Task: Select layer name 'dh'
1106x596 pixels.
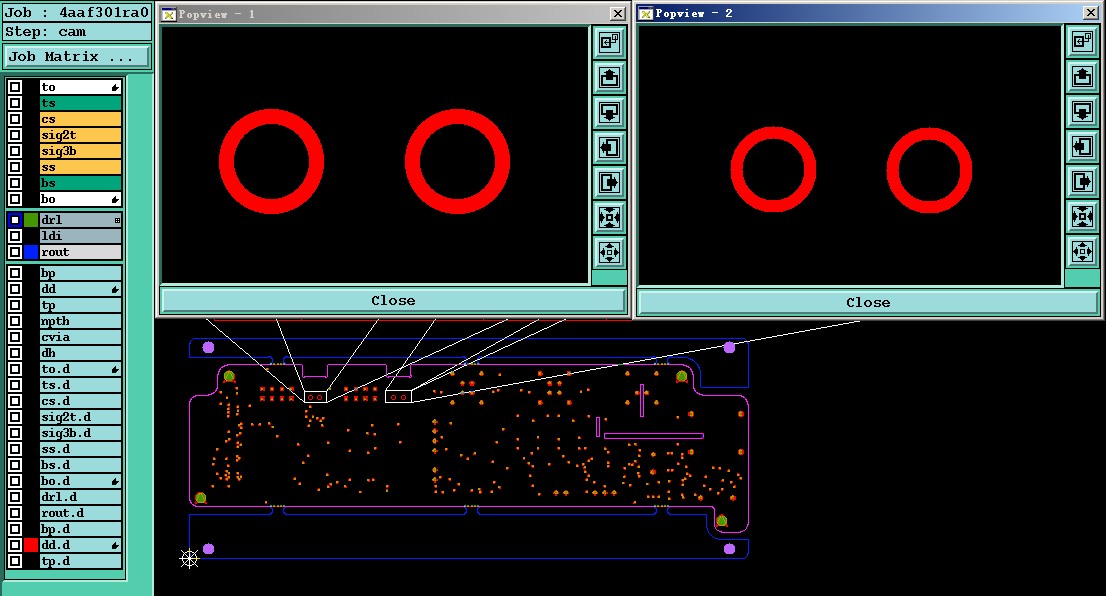Action: (80, 353)
